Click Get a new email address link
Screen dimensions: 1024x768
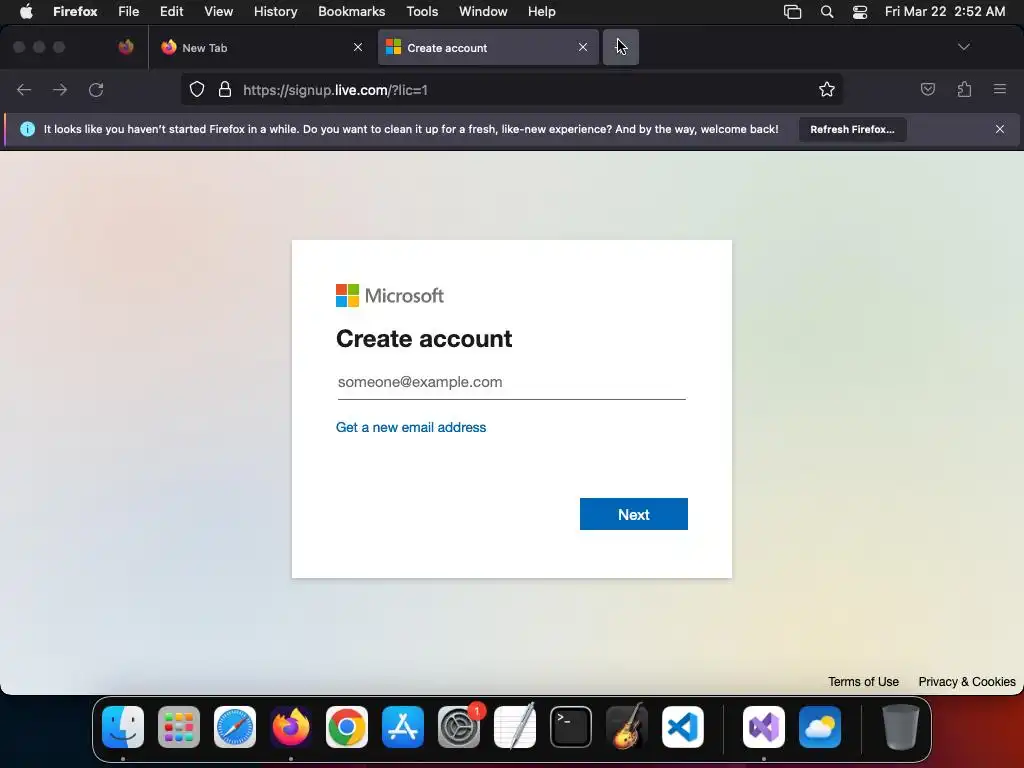[x=411, y=427]
